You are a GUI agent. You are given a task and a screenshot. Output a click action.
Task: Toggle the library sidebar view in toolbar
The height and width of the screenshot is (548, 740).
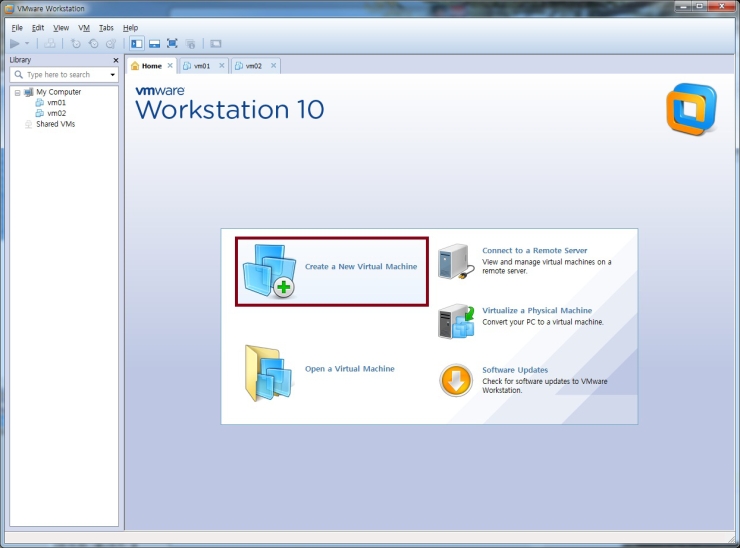pyautogui.click(x=137, y=44)
